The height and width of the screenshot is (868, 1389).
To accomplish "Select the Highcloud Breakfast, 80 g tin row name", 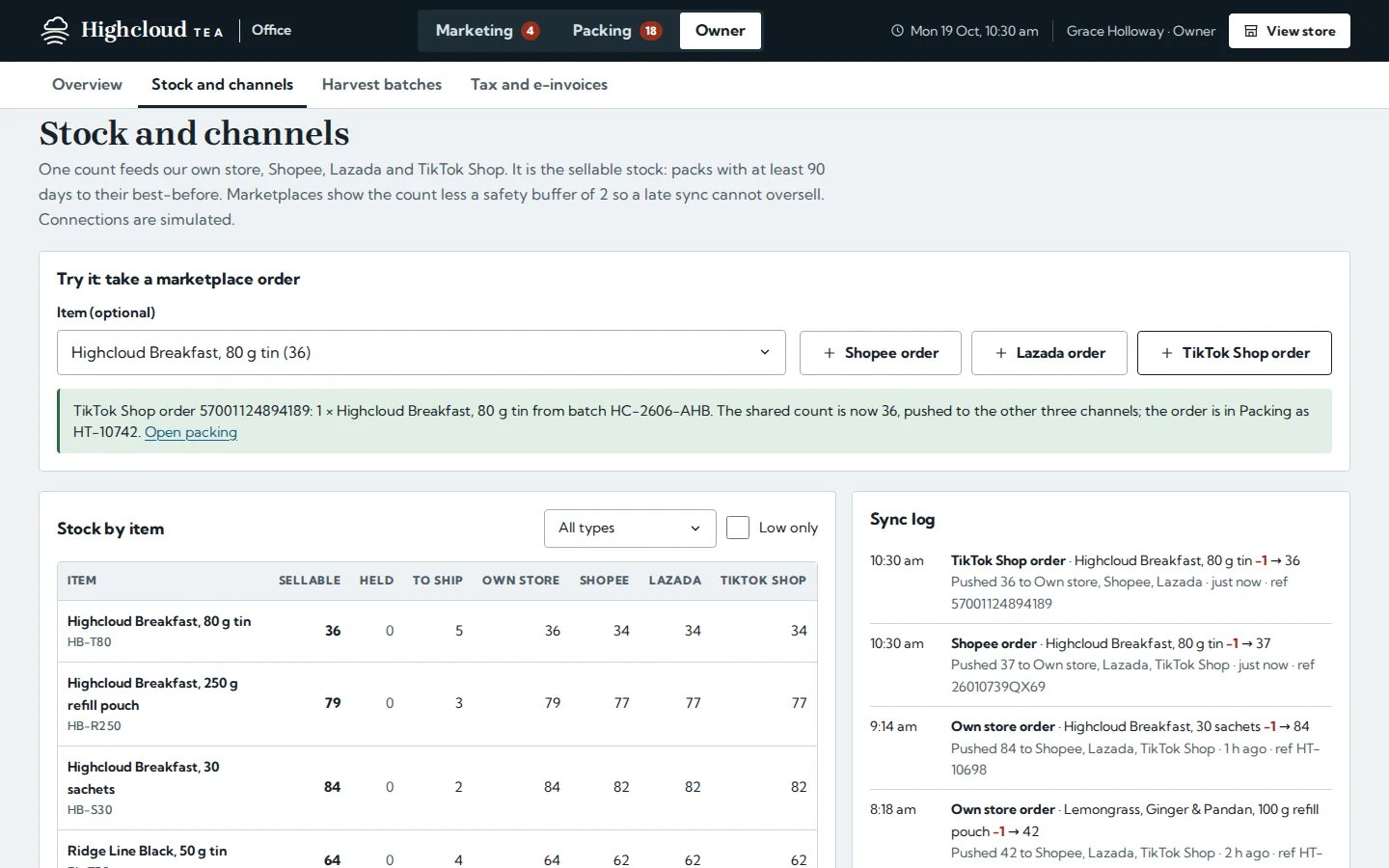I will pyautogui.click(x=159, y=621).
